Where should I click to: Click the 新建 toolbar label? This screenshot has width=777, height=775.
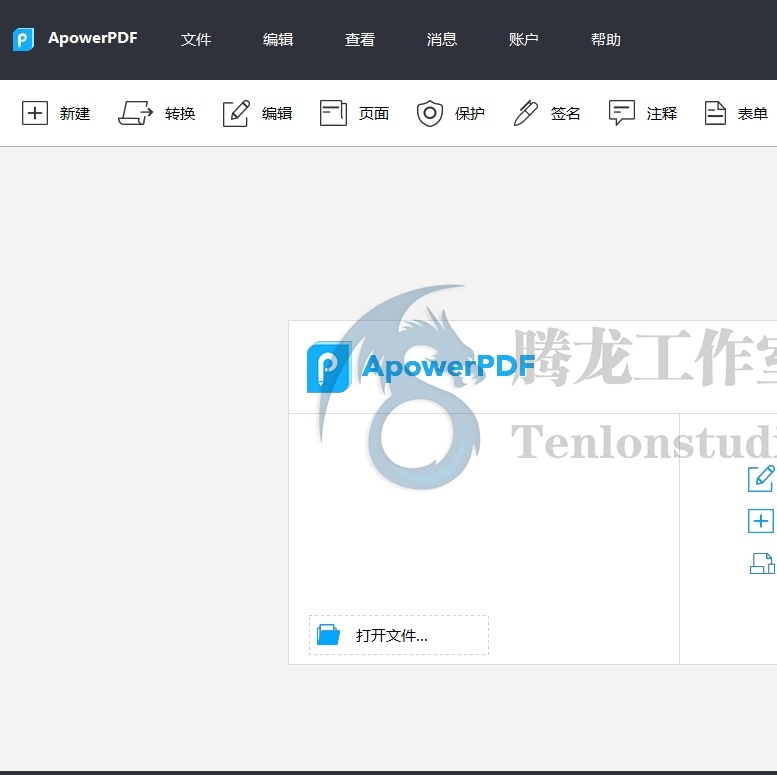[x=75, y=113]
